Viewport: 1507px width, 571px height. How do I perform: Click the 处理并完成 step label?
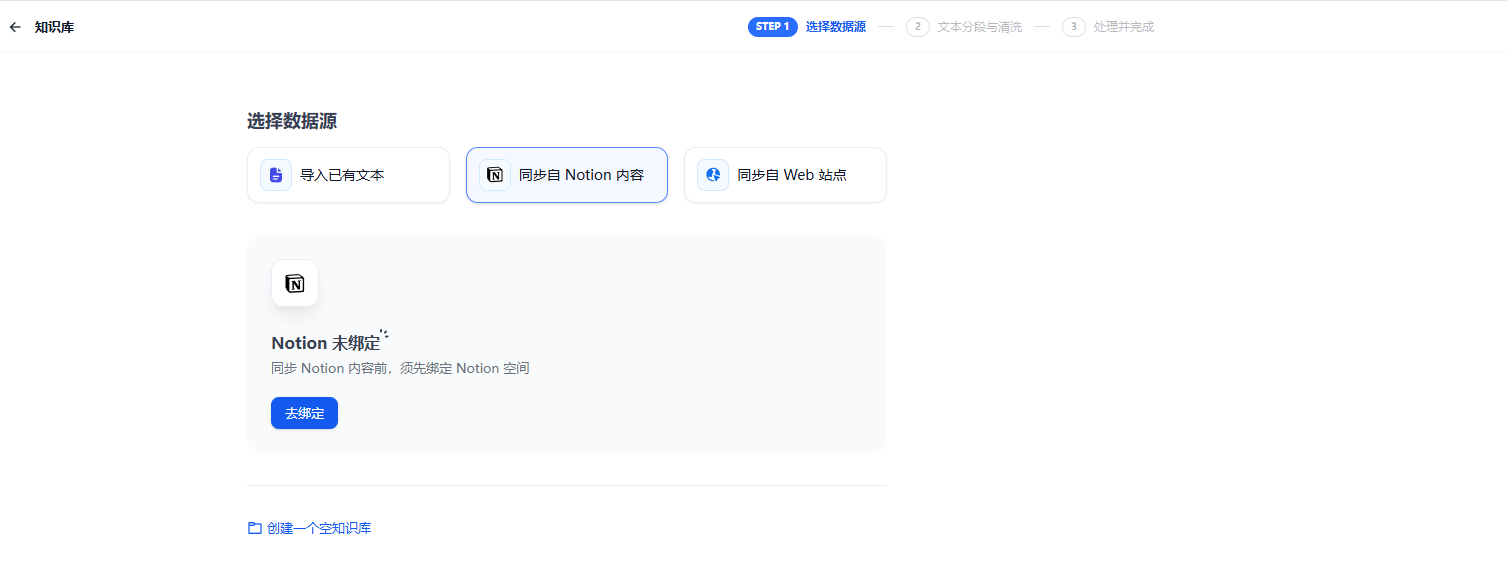pos(1124,27)
